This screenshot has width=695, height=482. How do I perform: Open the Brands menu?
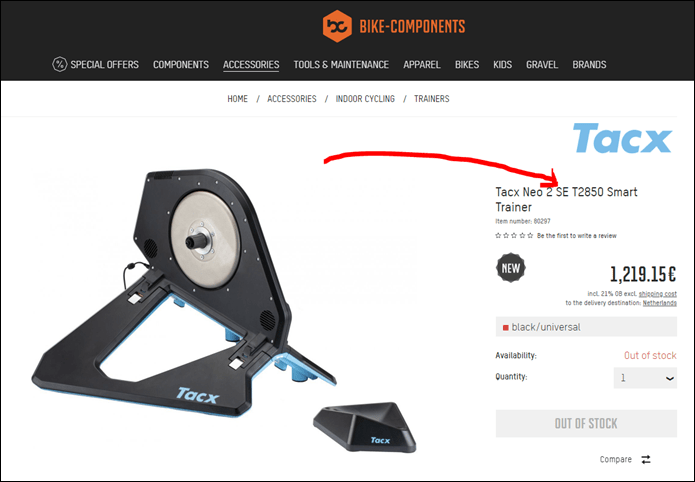(589, 65)
